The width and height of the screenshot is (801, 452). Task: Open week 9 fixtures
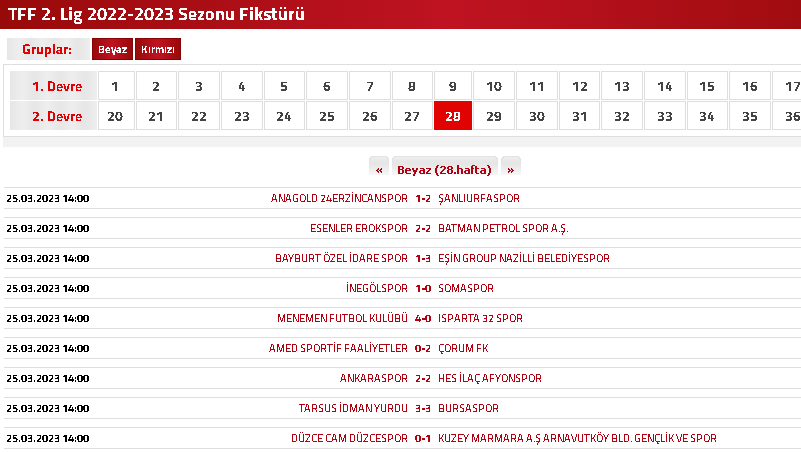[453, 86]
